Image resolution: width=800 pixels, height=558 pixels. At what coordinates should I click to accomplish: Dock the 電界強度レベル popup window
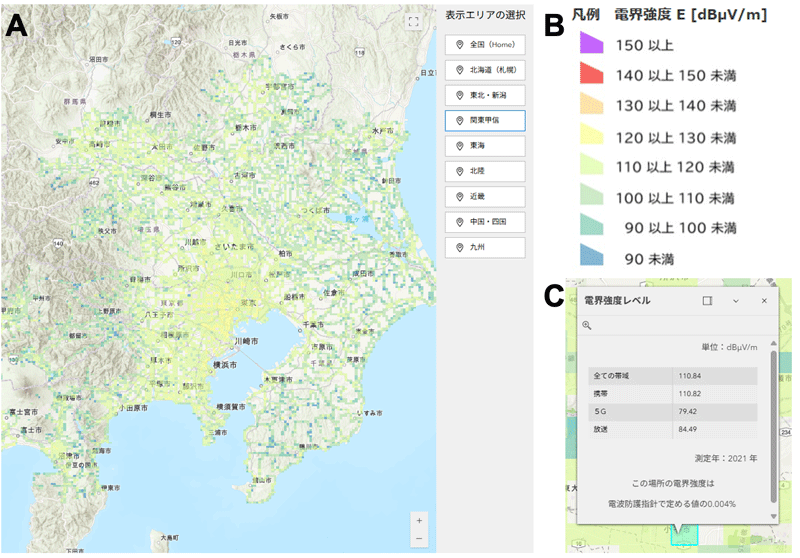[707, 300]
